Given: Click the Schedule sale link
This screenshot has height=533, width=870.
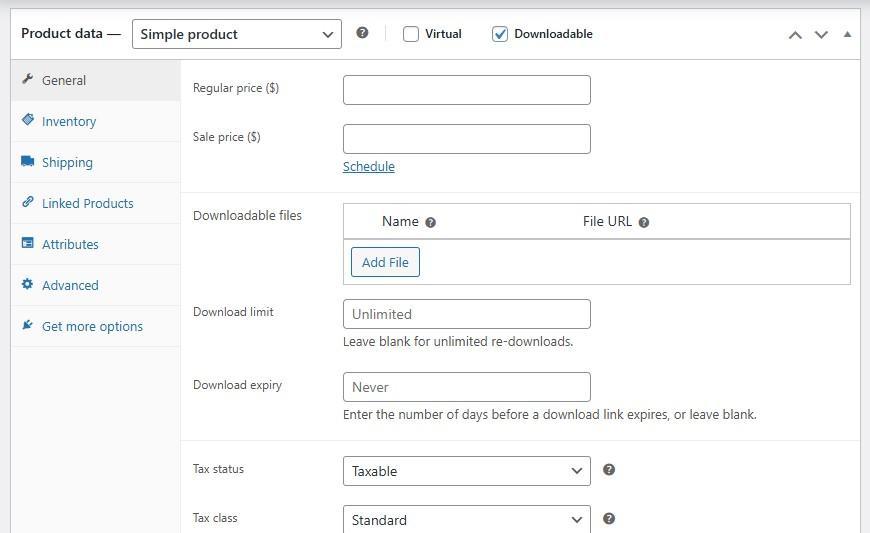Looking at the screenshot, I should click(x=368, y=166).
